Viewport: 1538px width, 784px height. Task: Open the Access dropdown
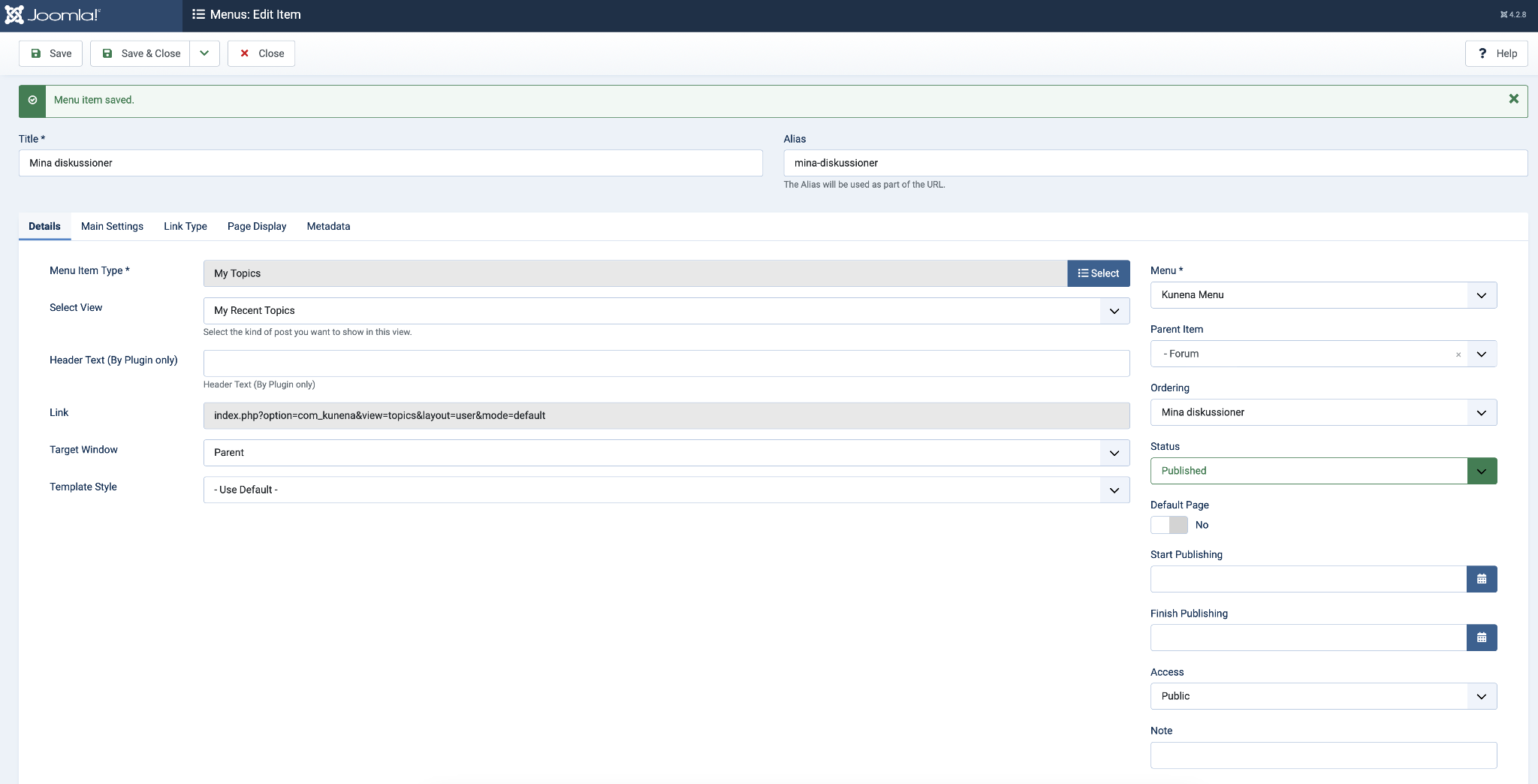pyautogui.click(x=1322, y=696)
